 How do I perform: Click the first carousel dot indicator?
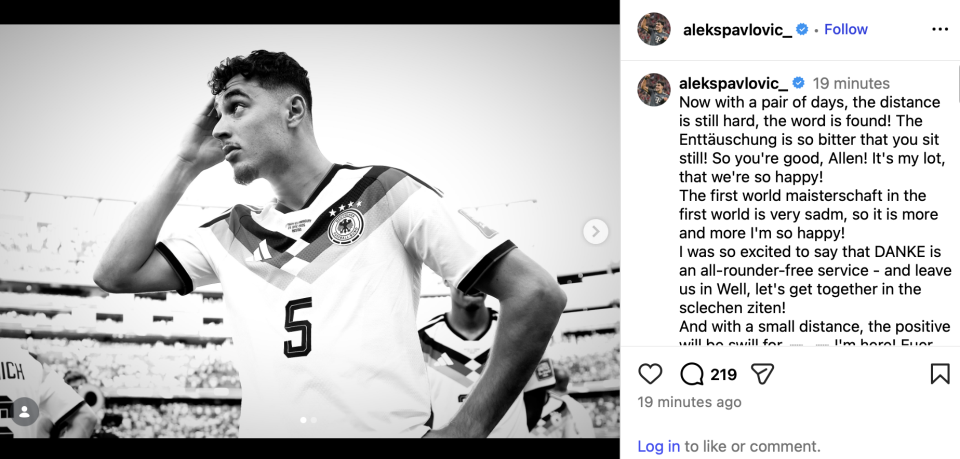coord(303,420)
